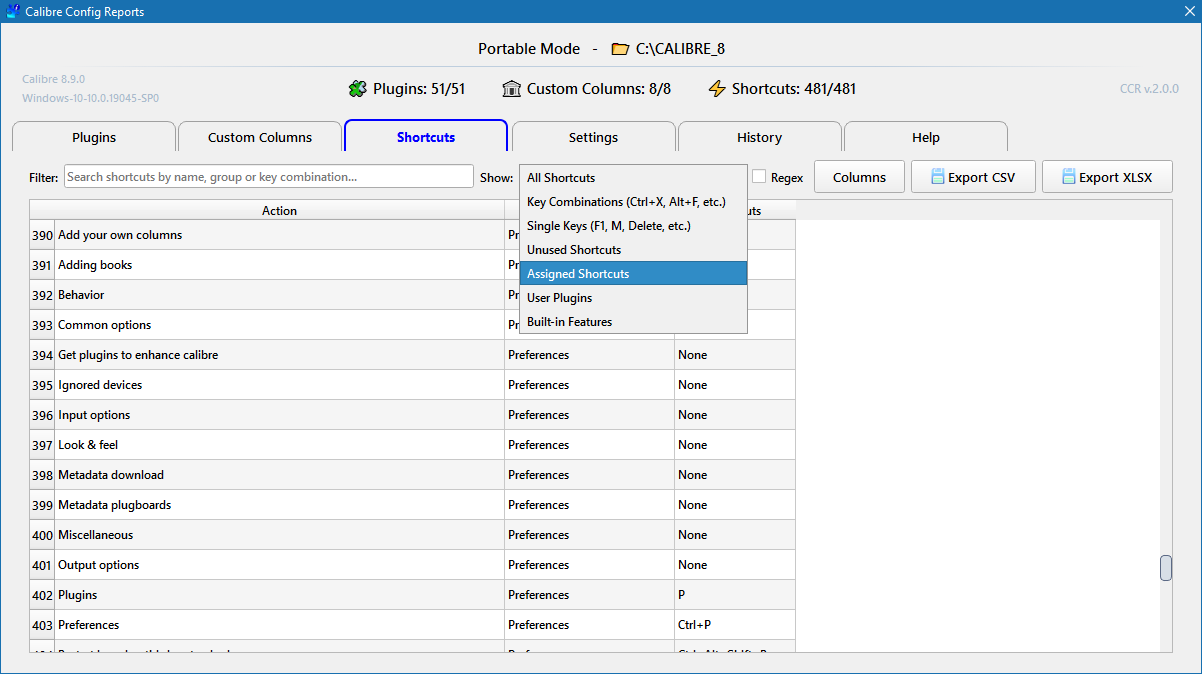The height and width of the screenshot is (674, 1202).
Task: Open the Help tab
Action: [925, 137]
